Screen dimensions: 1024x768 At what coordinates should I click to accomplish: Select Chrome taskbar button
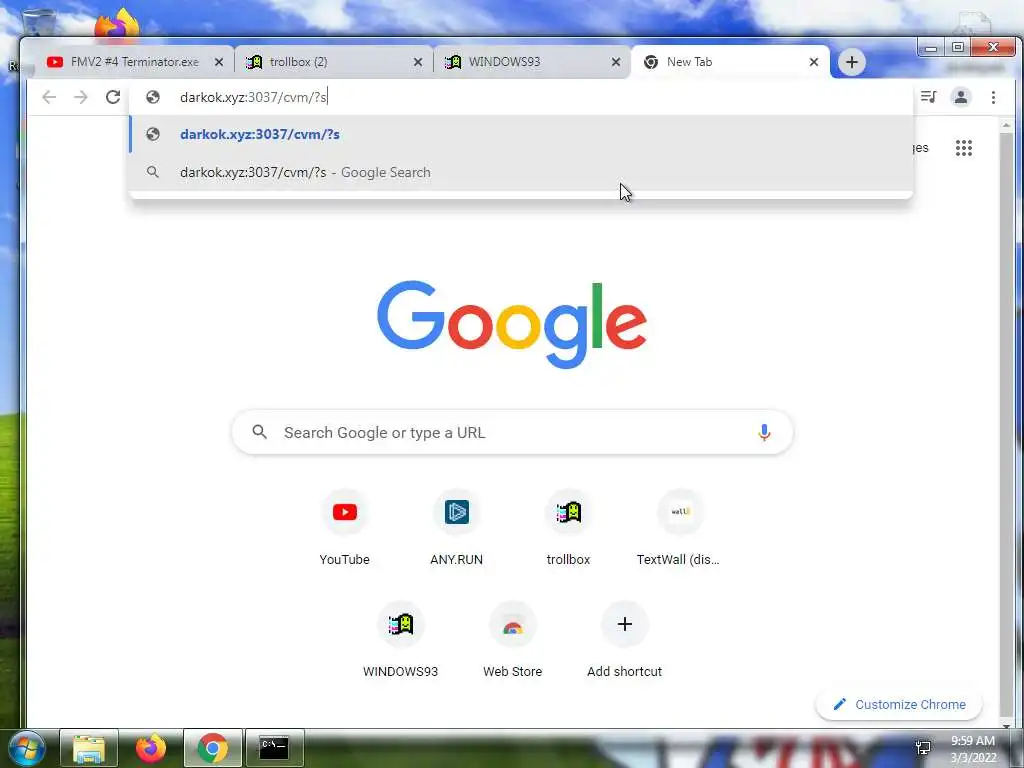coord(213,748)
